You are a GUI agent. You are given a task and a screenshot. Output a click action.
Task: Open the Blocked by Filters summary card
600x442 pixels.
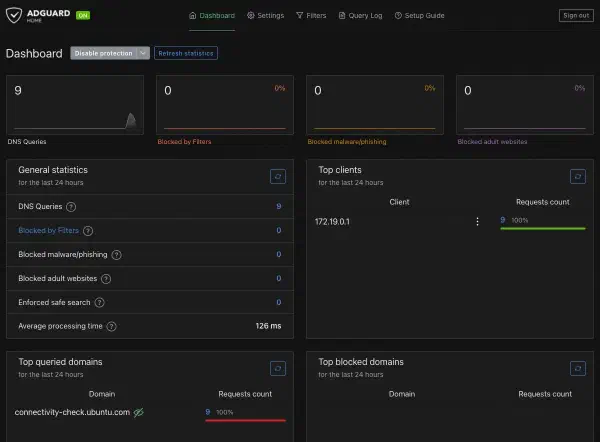point(225,105)
